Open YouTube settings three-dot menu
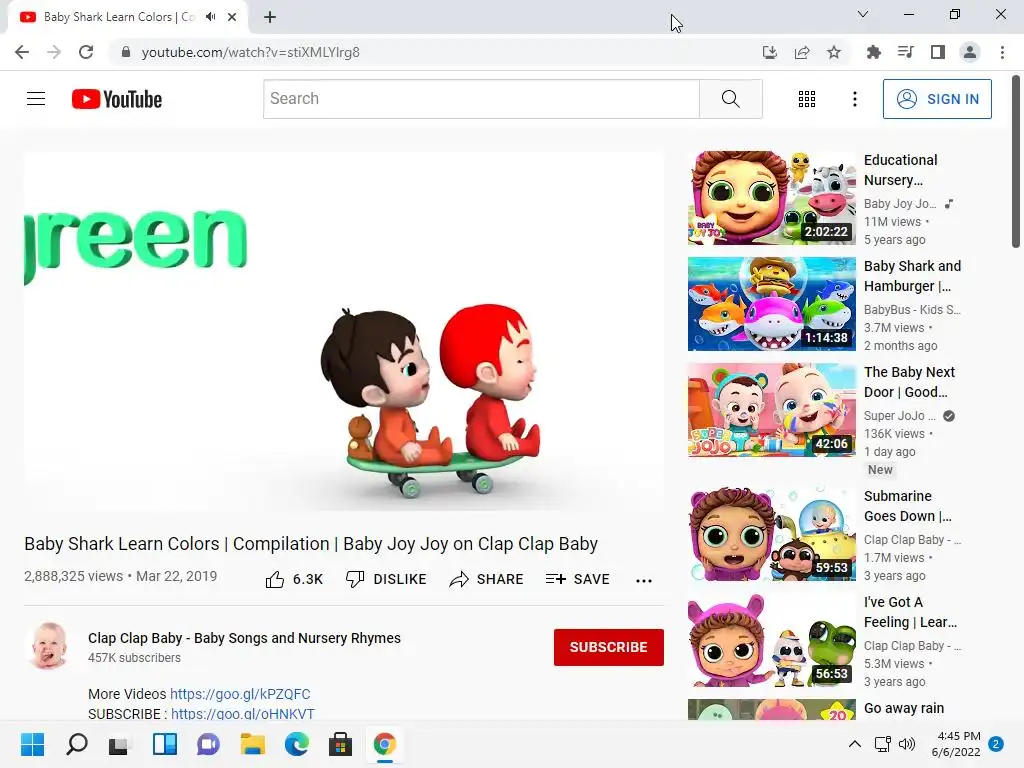 [x=854, y=99]
